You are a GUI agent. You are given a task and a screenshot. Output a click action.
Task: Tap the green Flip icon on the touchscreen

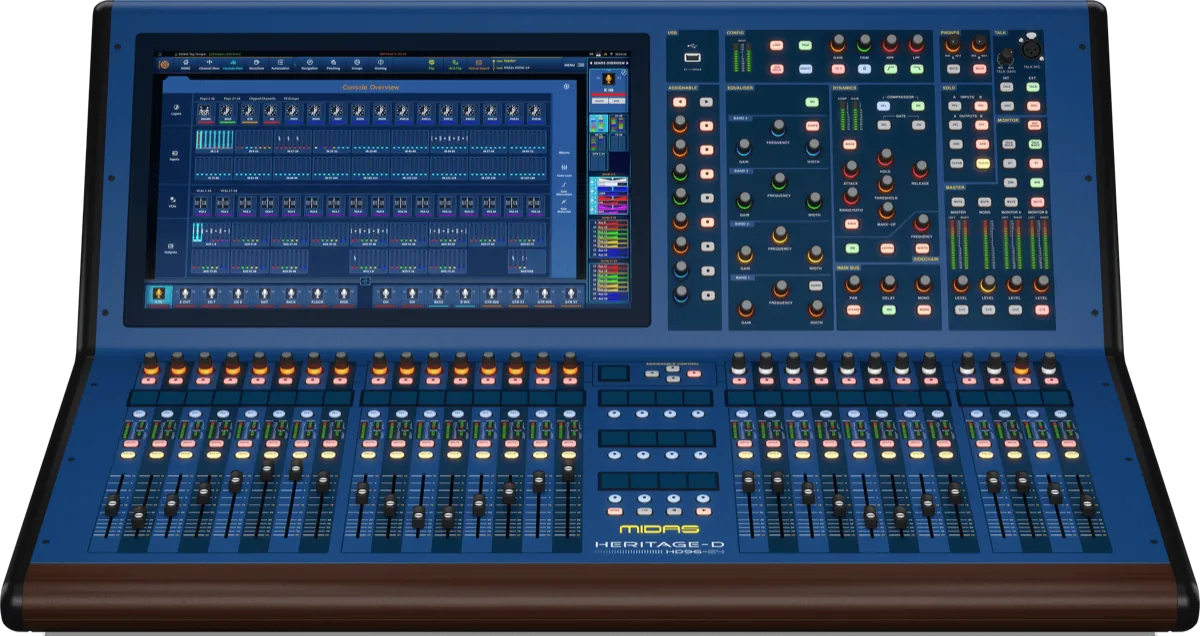431,62
